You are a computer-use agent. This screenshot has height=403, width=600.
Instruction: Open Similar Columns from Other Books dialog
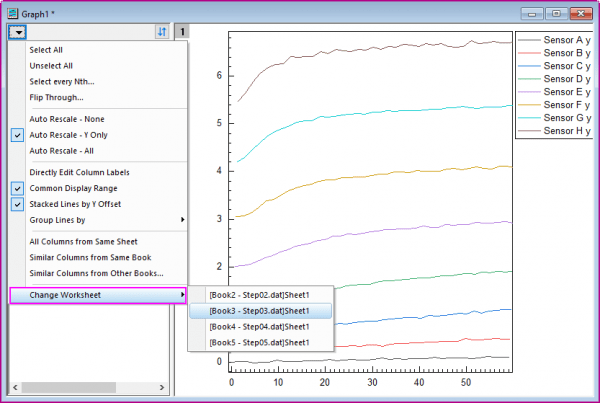(x=98, y=273)
